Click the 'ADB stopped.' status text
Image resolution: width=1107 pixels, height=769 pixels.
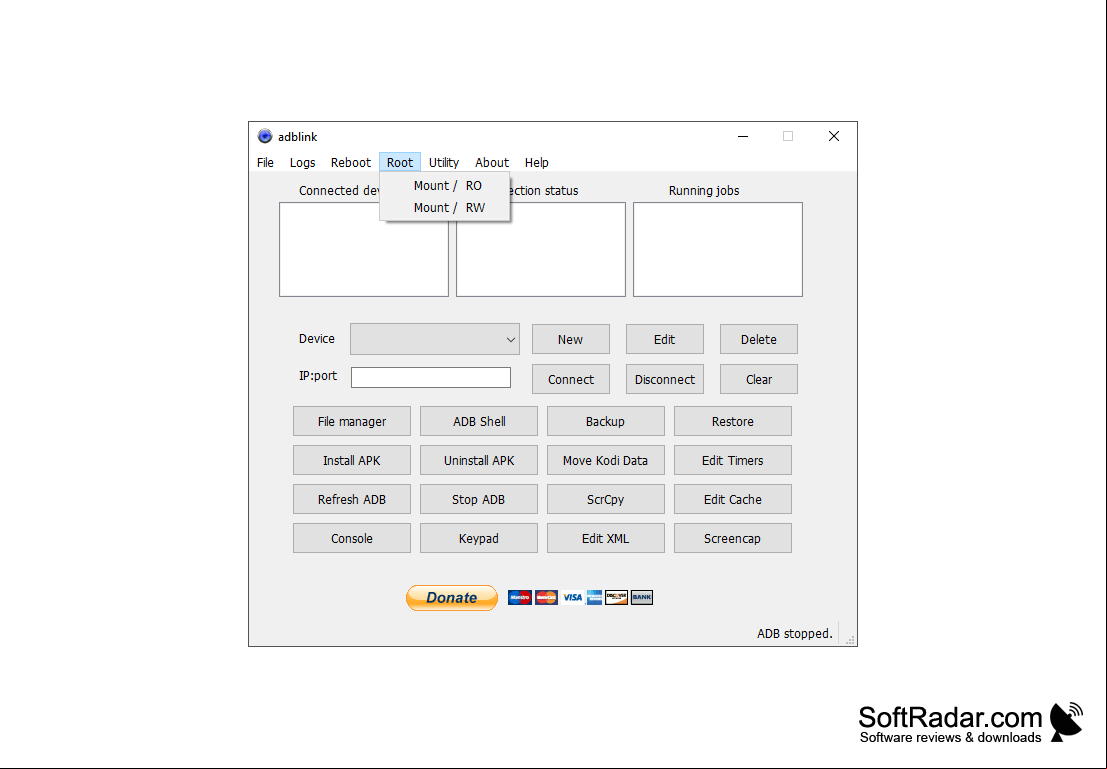(x=795, y=633)
